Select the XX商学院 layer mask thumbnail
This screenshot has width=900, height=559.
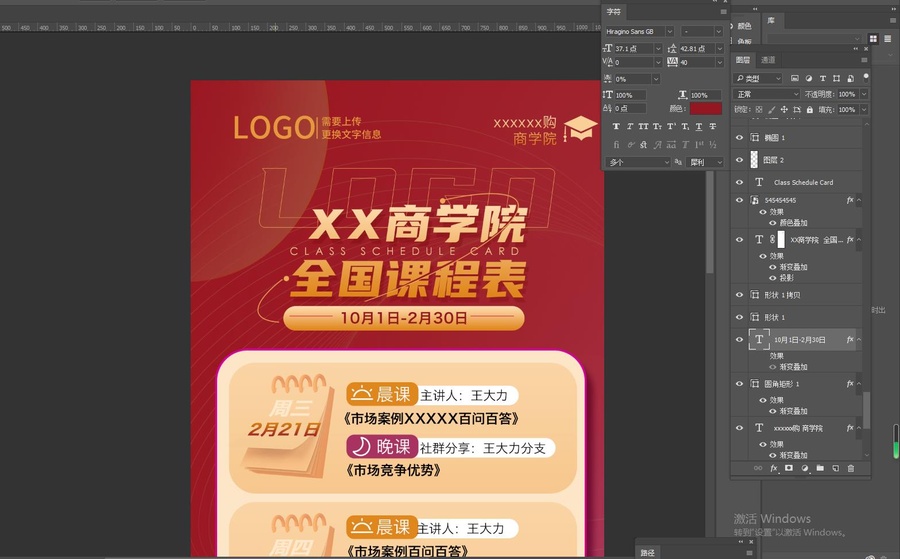tap(781, 240)
